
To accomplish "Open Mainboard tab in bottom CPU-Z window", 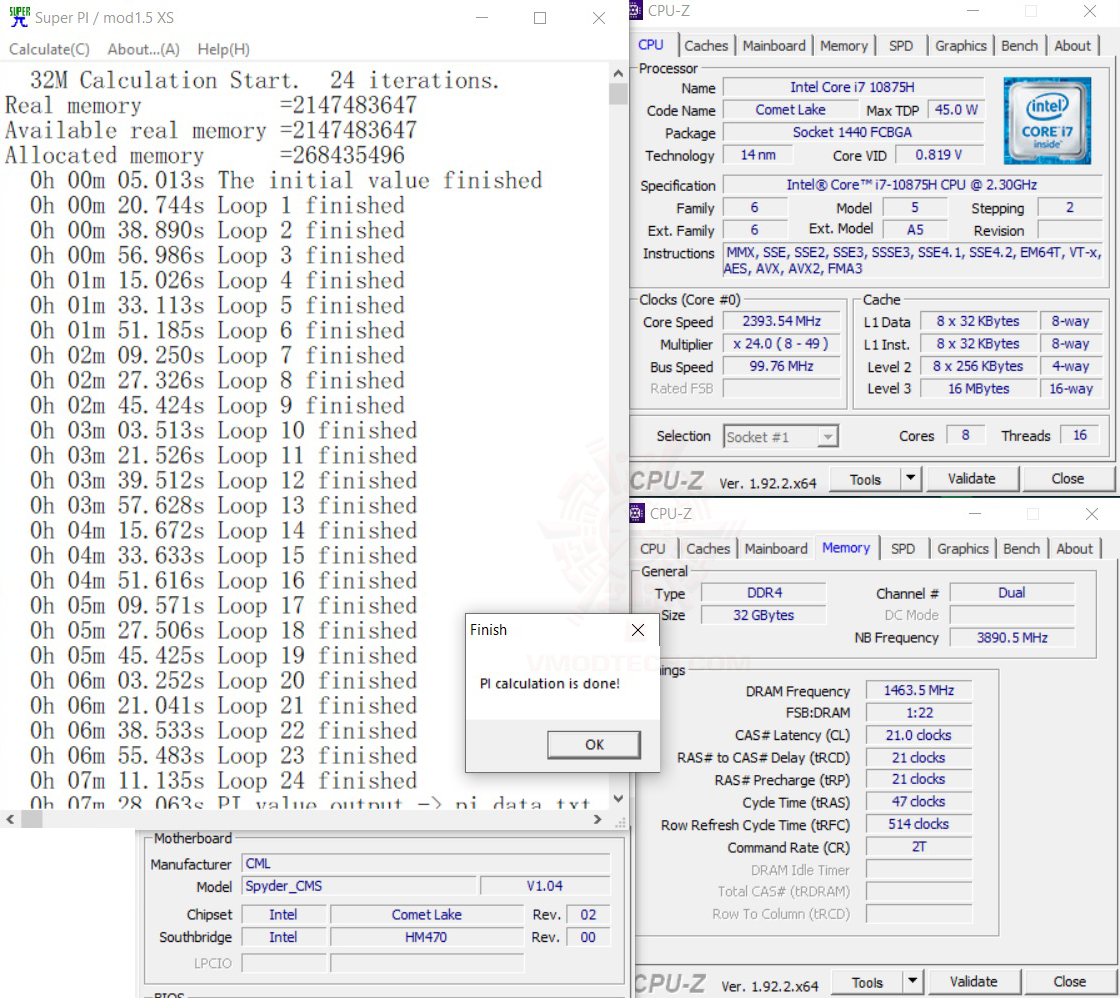I will [776, 549].
